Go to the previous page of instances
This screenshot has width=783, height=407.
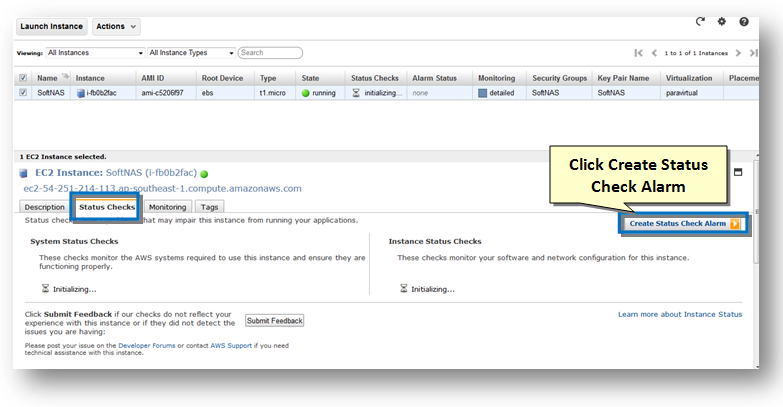click(x=655, y=52)
